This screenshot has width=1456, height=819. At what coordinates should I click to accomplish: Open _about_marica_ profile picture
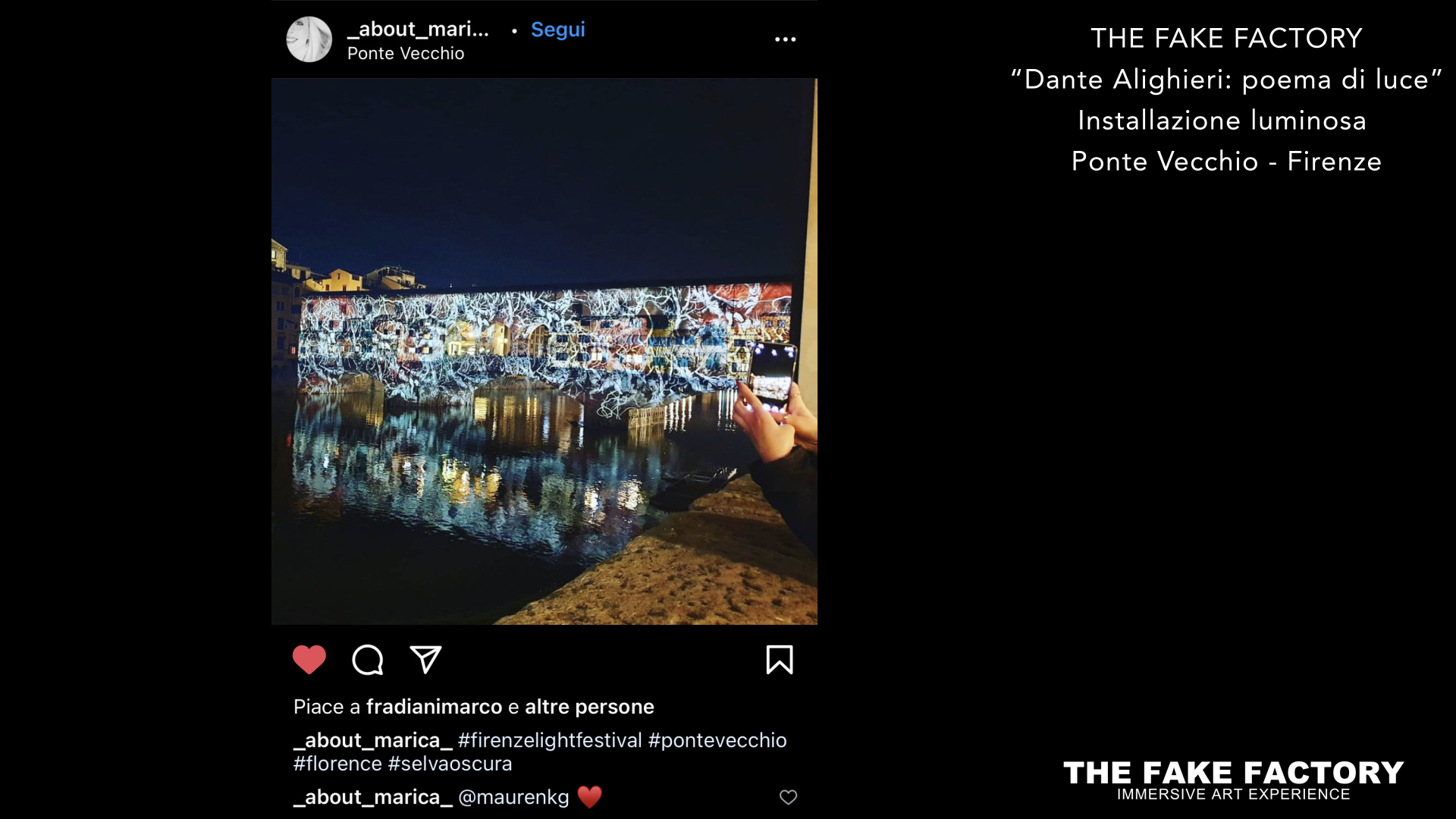point(309,39)
